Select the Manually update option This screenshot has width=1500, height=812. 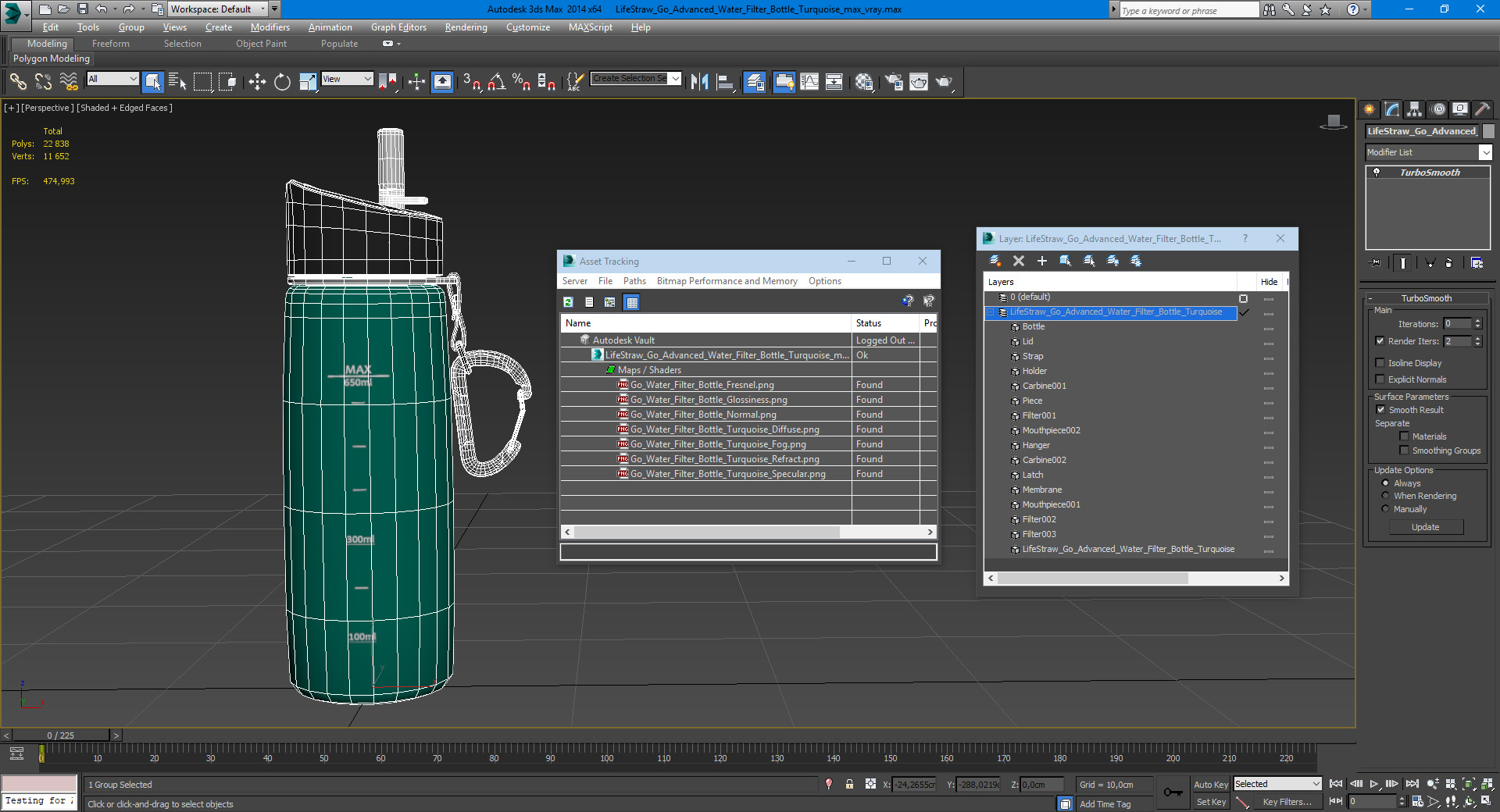[x=1385, y=509]
